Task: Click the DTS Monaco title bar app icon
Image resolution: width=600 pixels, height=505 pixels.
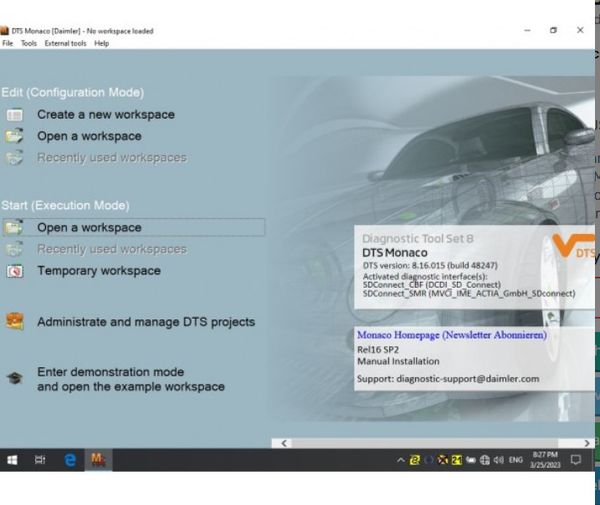Action: click(x=4, y=31)
